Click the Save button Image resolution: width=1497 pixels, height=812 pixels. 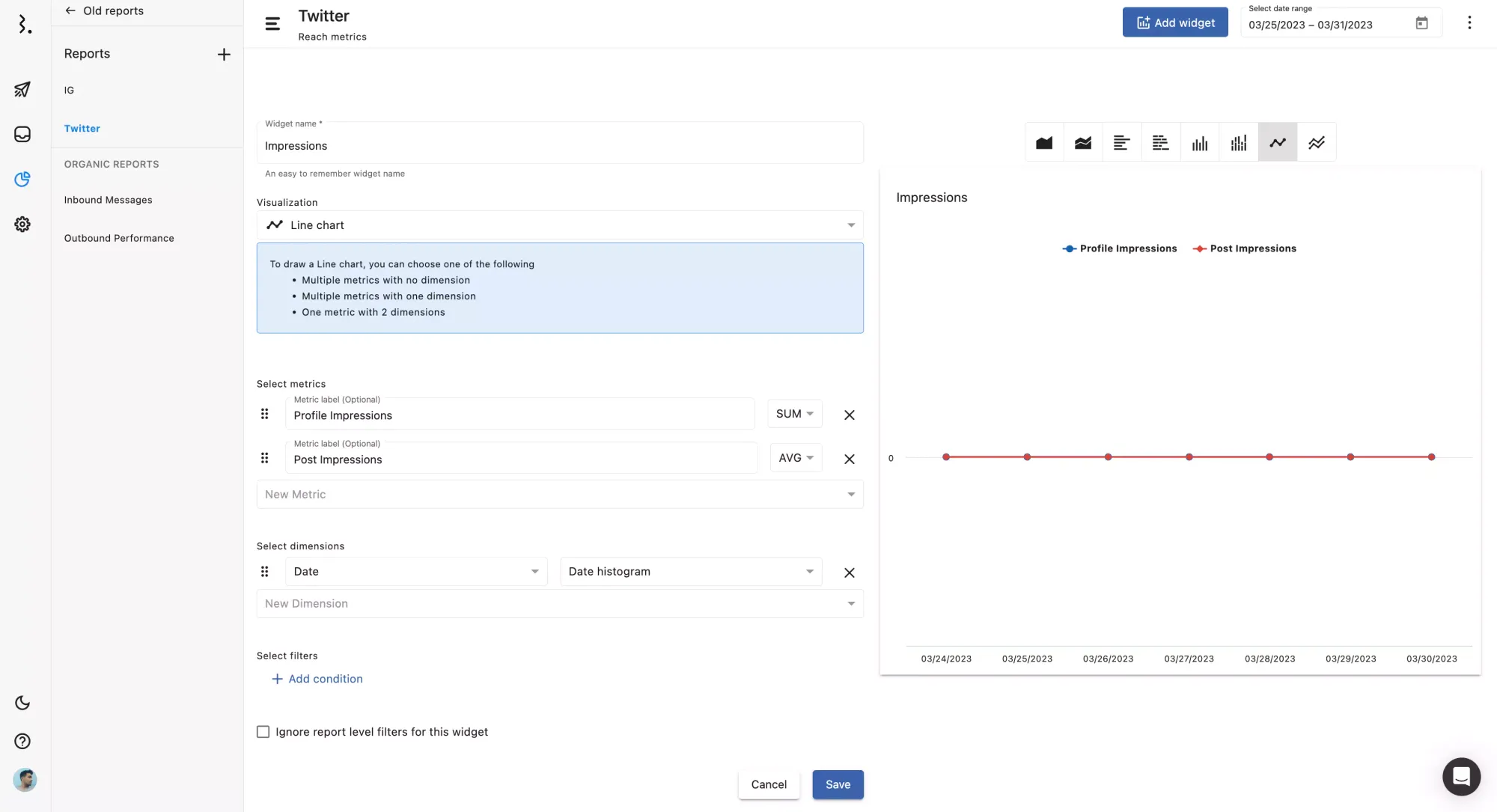[x=838, y=784]
